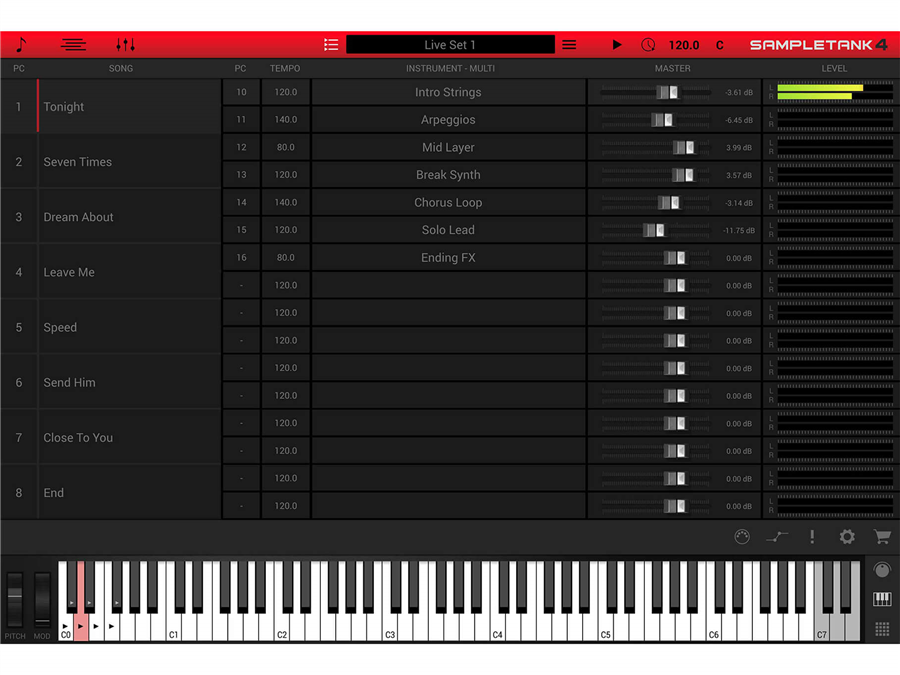Click the MIDI connector icon
The height and width of the screenshot is (675, 900).
[x=742, y=537]
